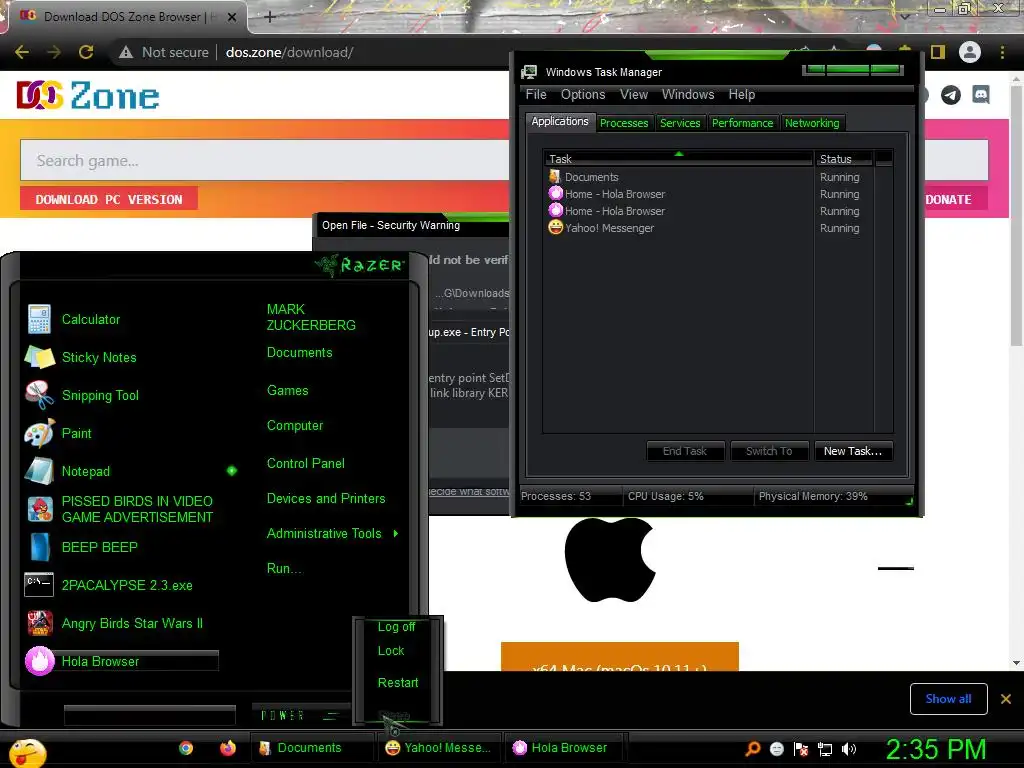Open Windows menu in Task Manager
The image size is (1024, 768).
pos(688,95)
